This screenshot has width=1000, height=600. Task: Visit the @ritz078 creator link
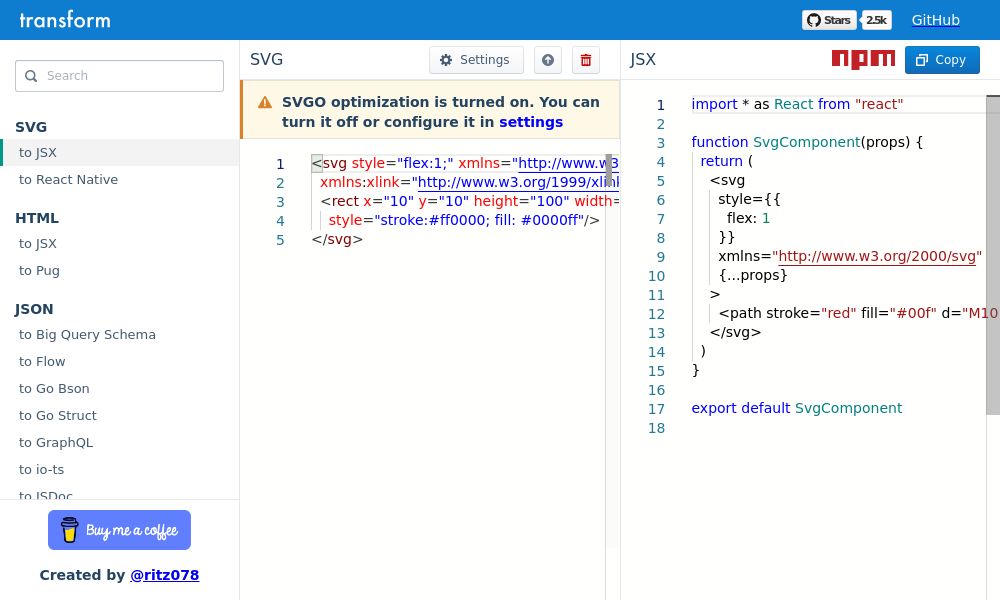[x=164, y=575]
